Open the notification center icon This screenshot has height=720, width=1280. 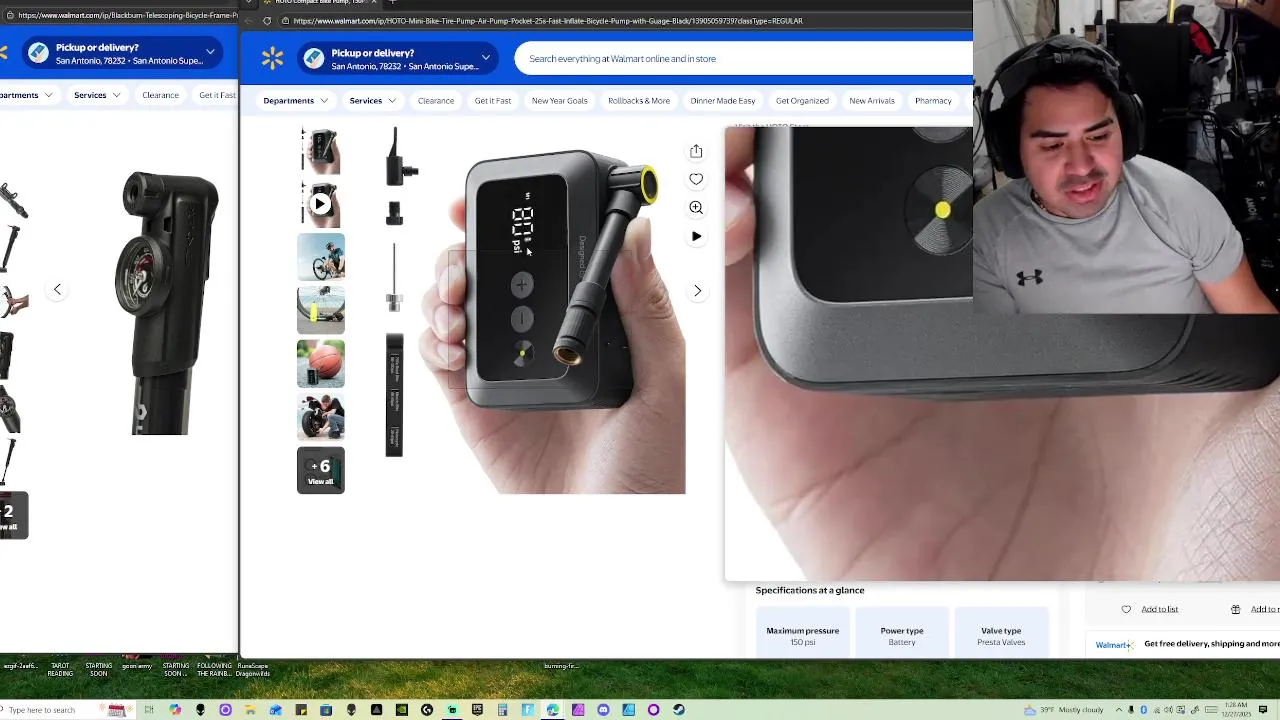(x=1263, y=710)
